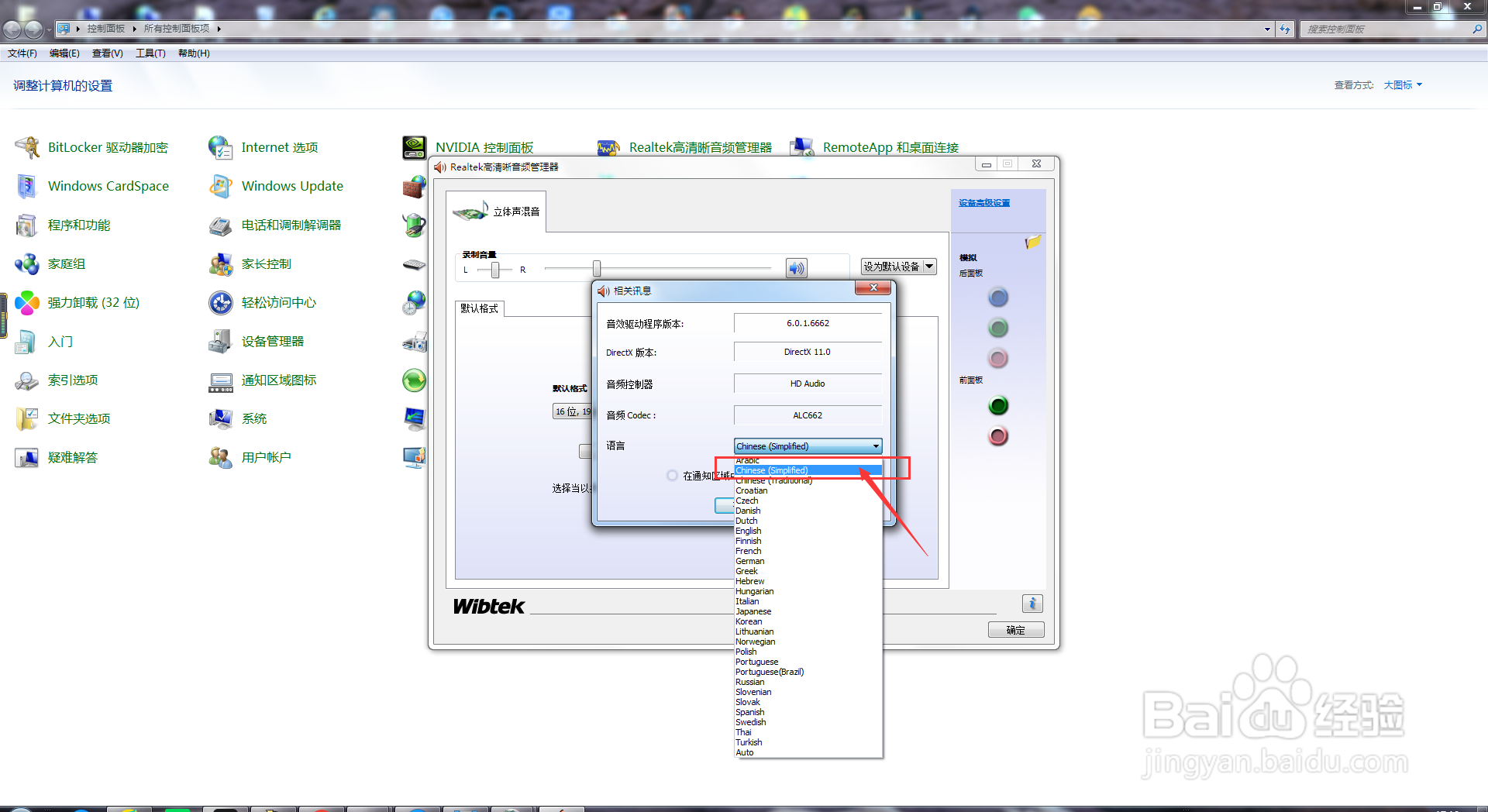Click 所有控制面板项 in the address bar
Image resolution: width=1488 pixels, height=812 pixels.
177,29
